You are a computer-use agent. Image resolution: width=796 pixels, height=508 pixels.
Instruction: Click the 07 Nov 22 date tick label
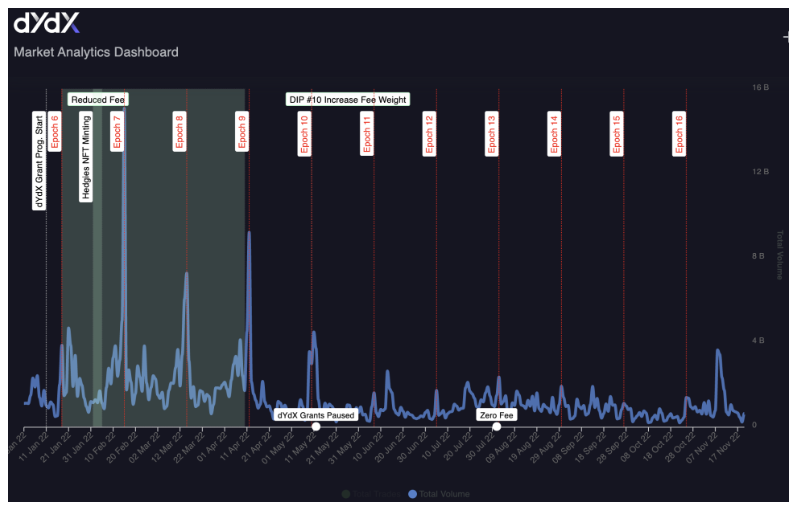[x=702, y=447]
